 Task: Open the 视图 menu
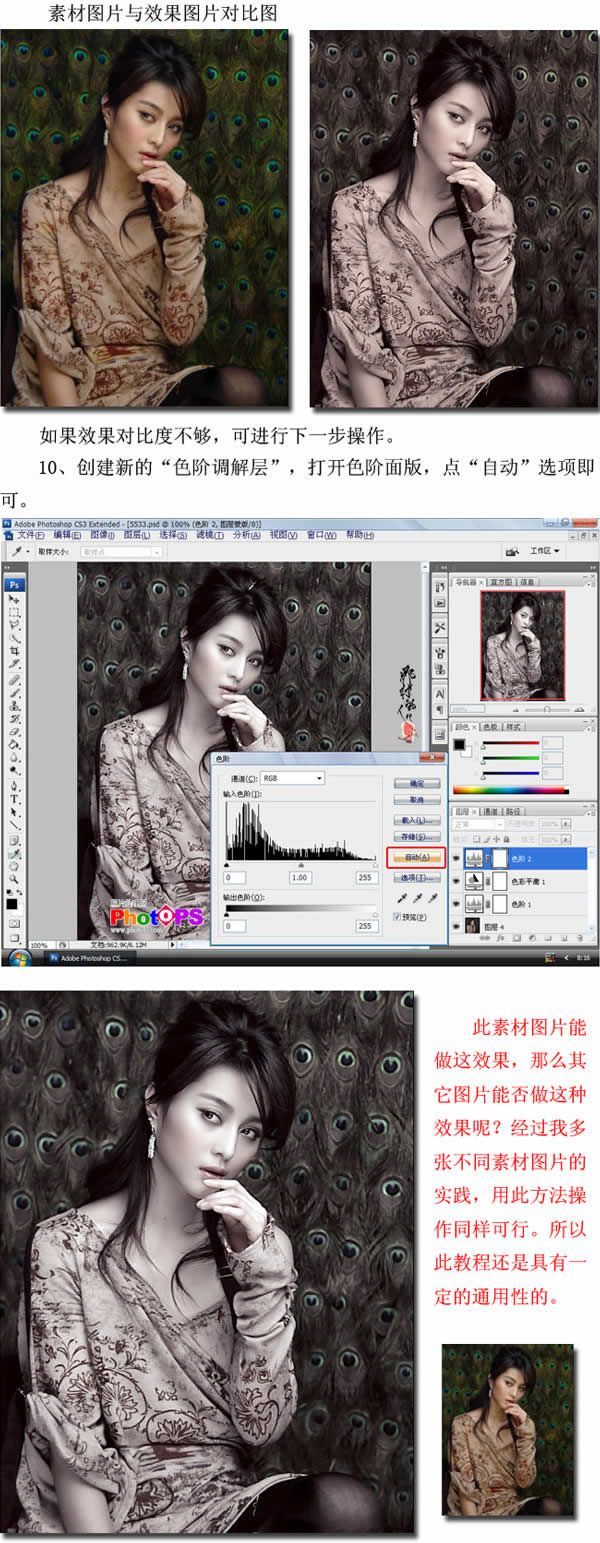click(x=283, y=535)
